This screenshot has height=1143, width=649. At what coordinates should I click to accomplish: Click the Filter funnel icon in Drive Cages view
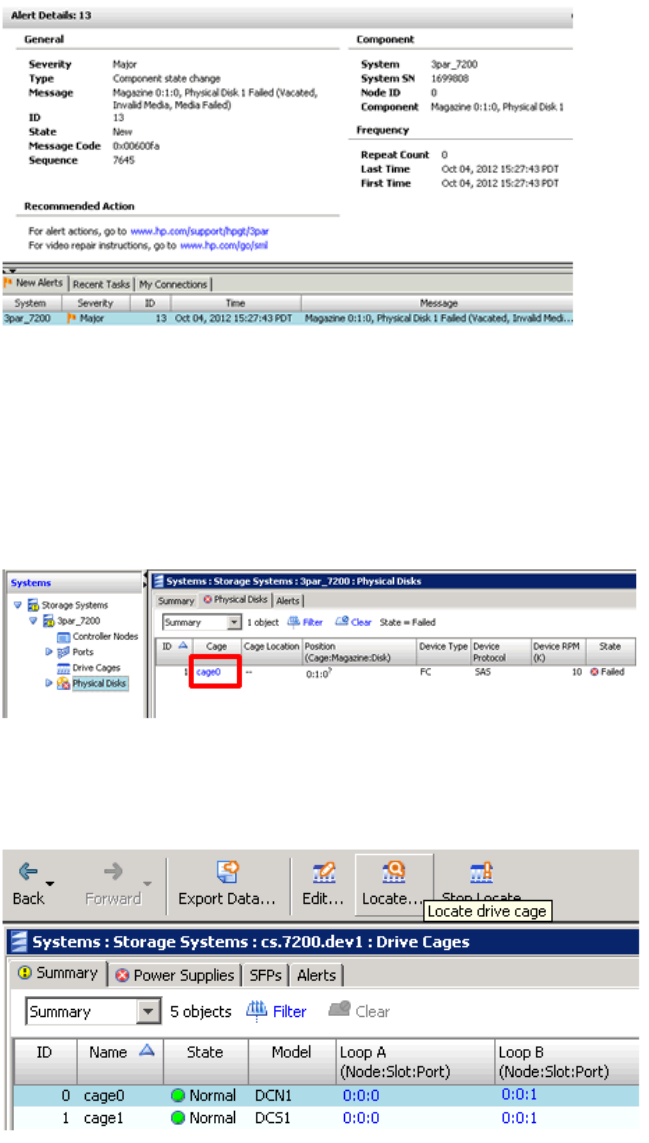[256, 1010]
